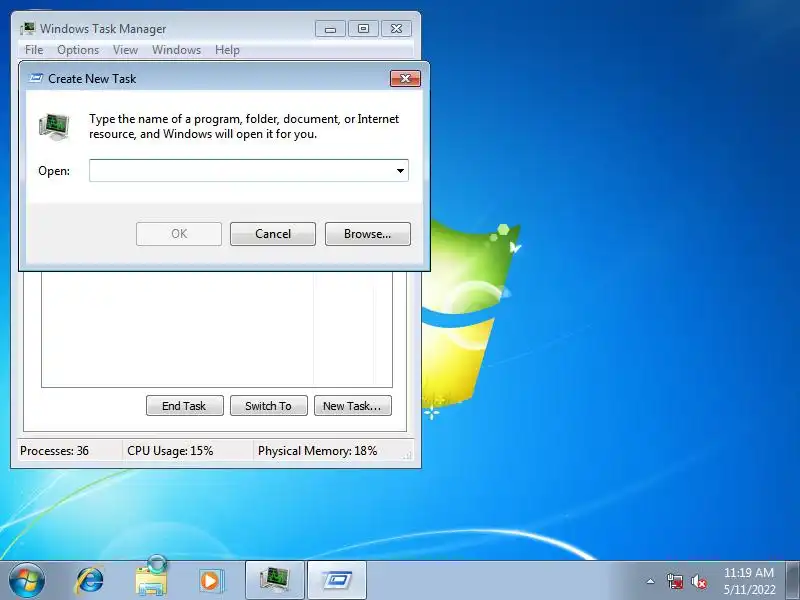The image size is (800, 600).
Task: Click the Open: label
Action: point(54,171)
